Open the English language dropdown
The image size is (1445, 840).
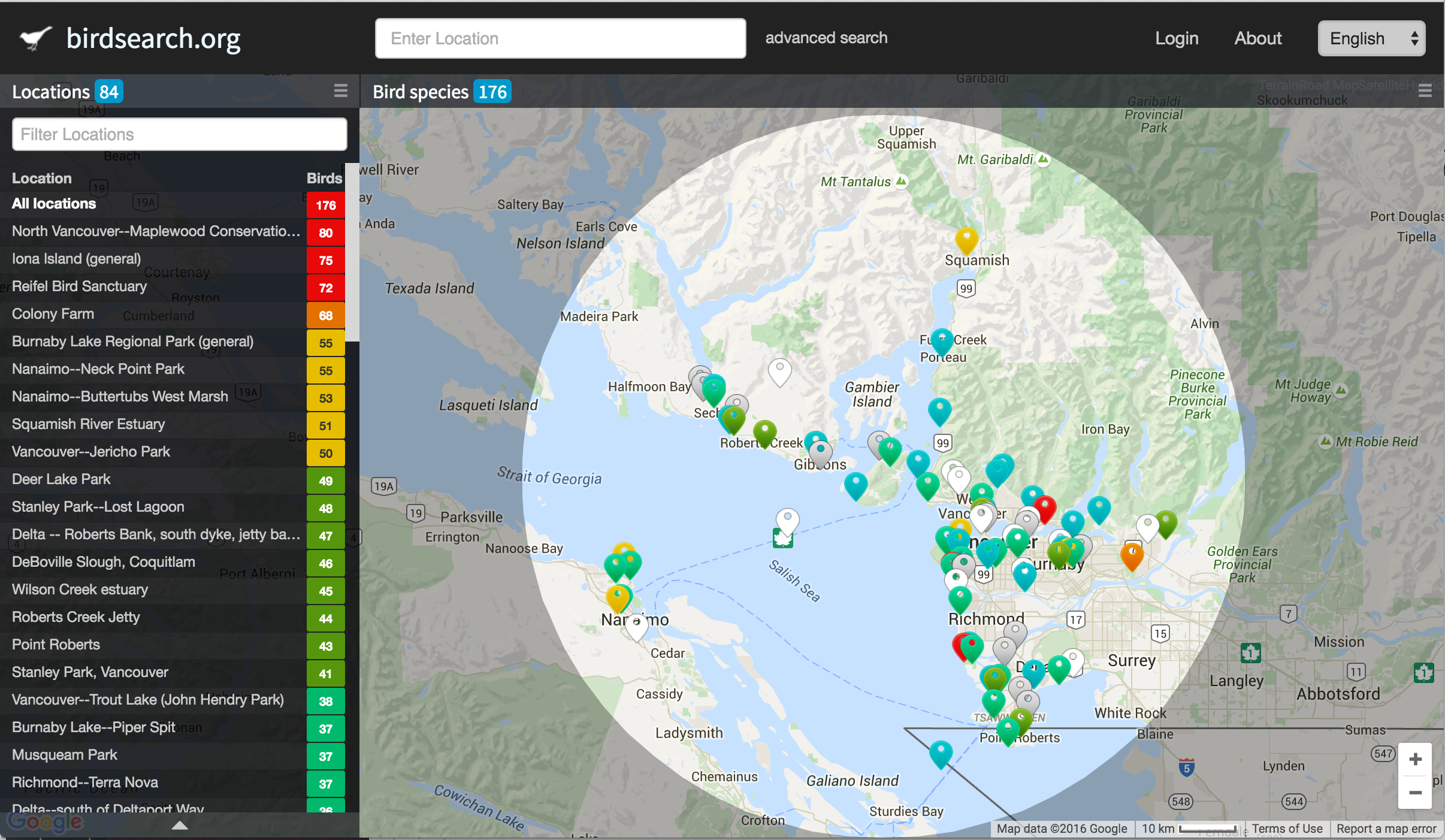1371,39
